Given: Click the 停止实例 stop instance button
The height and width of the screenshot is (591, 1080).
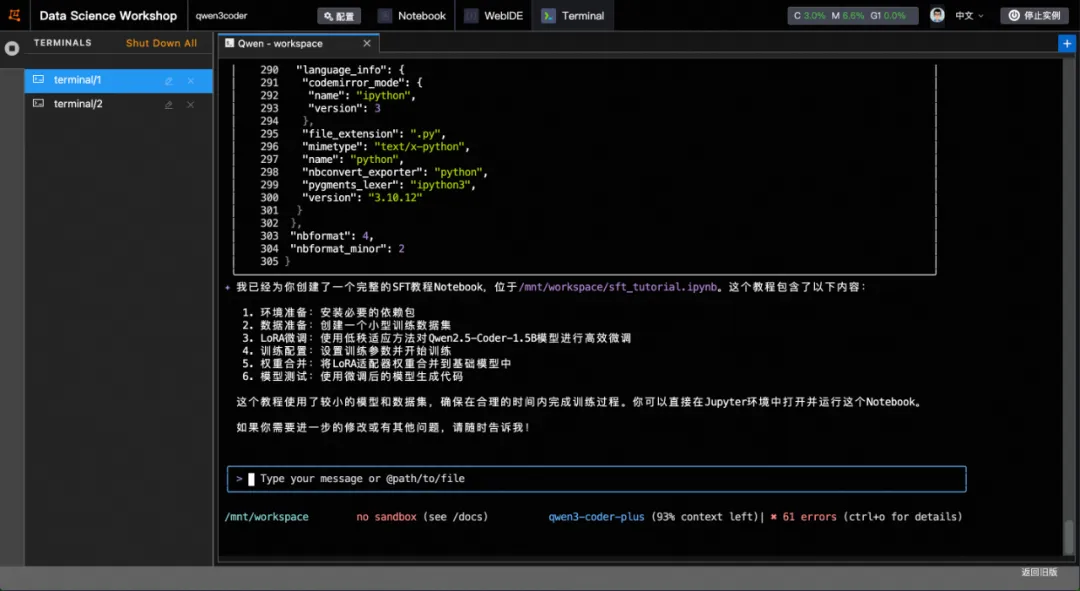Looking at the screenshot, I should (1035, 16).
